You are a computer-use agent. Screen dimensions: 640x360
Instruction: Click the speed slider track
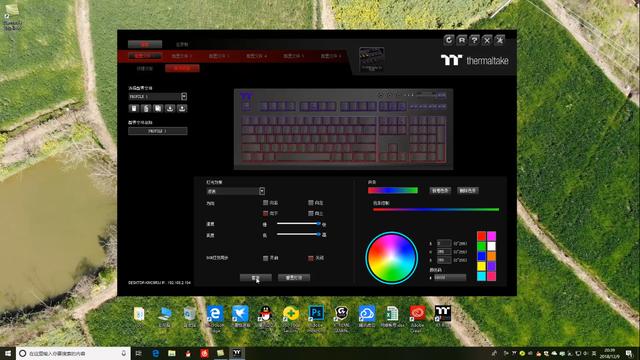coord(298,223)
